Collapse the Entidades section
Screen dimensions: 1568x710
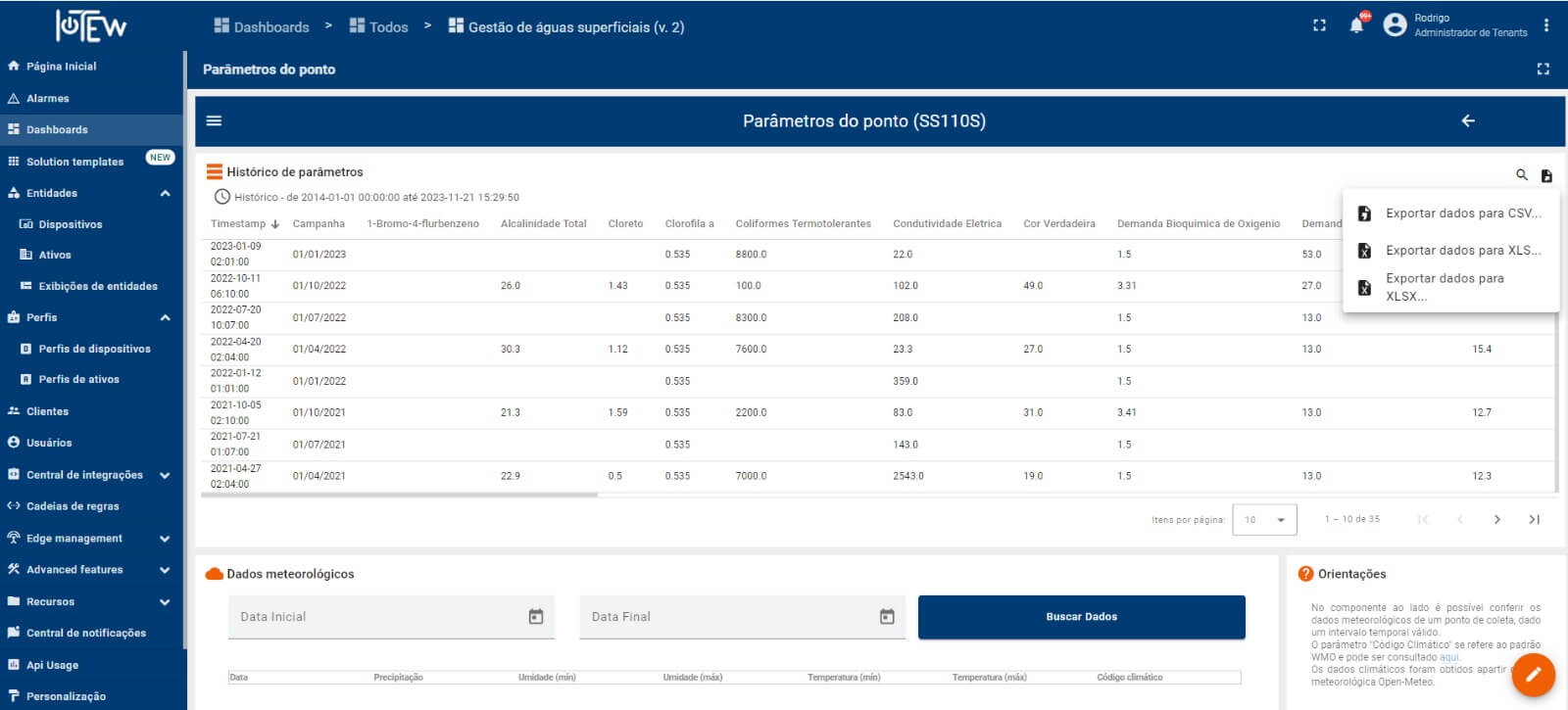[x=165, y=193]
